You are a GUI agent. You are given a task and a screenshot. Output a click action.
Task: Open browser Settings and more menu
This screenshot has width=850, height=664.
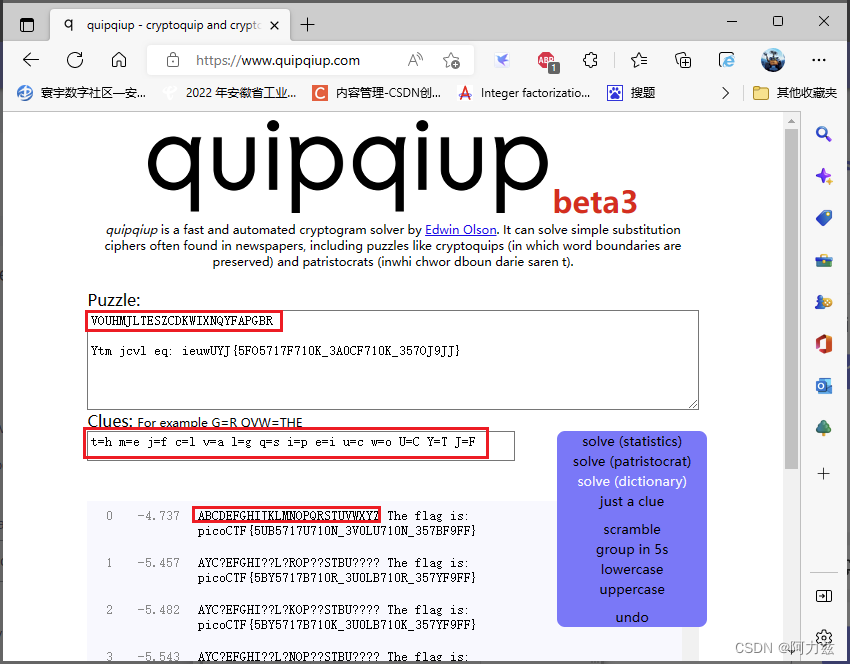819,60
